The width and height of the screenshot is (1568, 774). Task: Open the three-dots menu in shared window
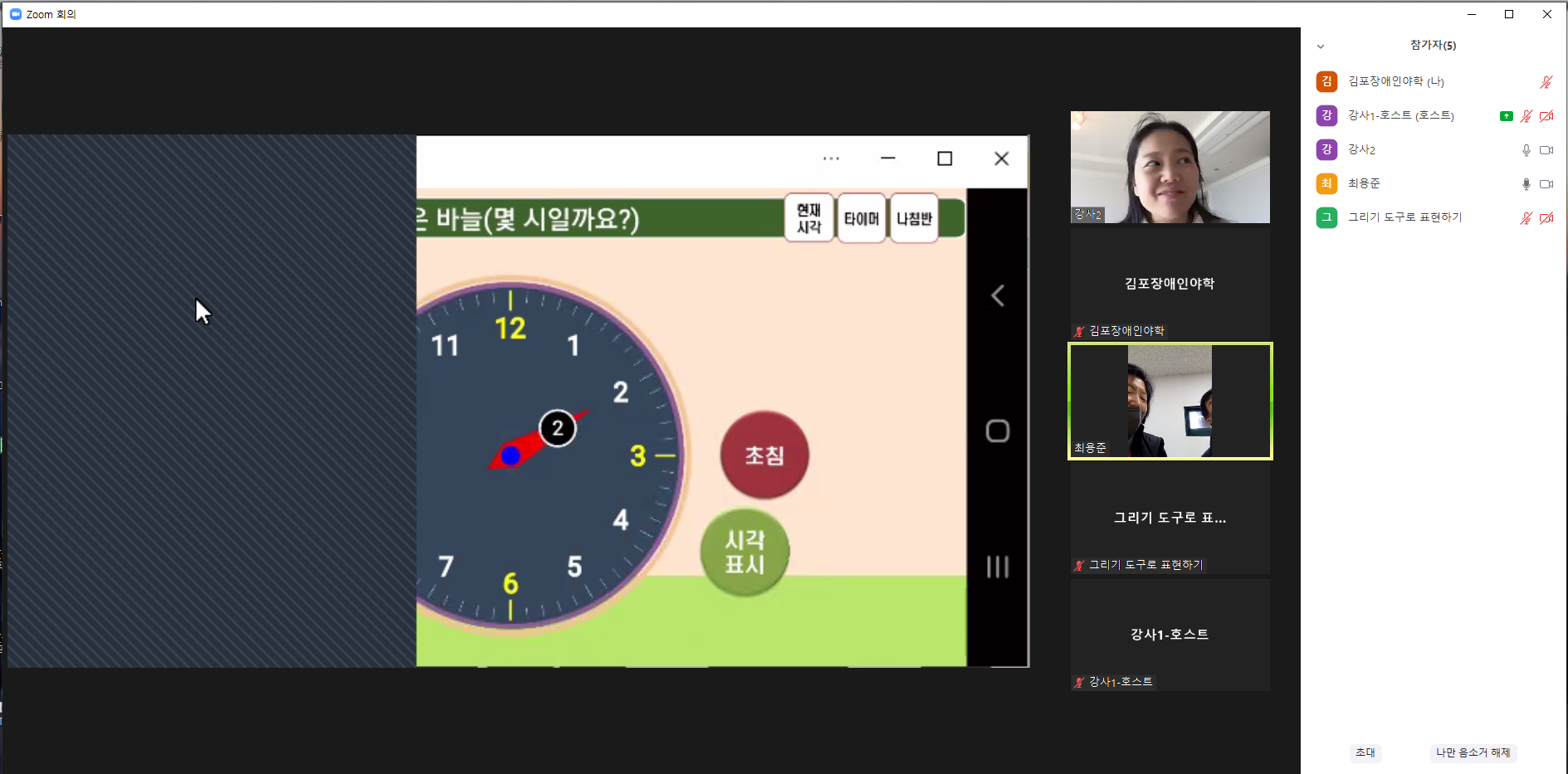tap(831, 158)
